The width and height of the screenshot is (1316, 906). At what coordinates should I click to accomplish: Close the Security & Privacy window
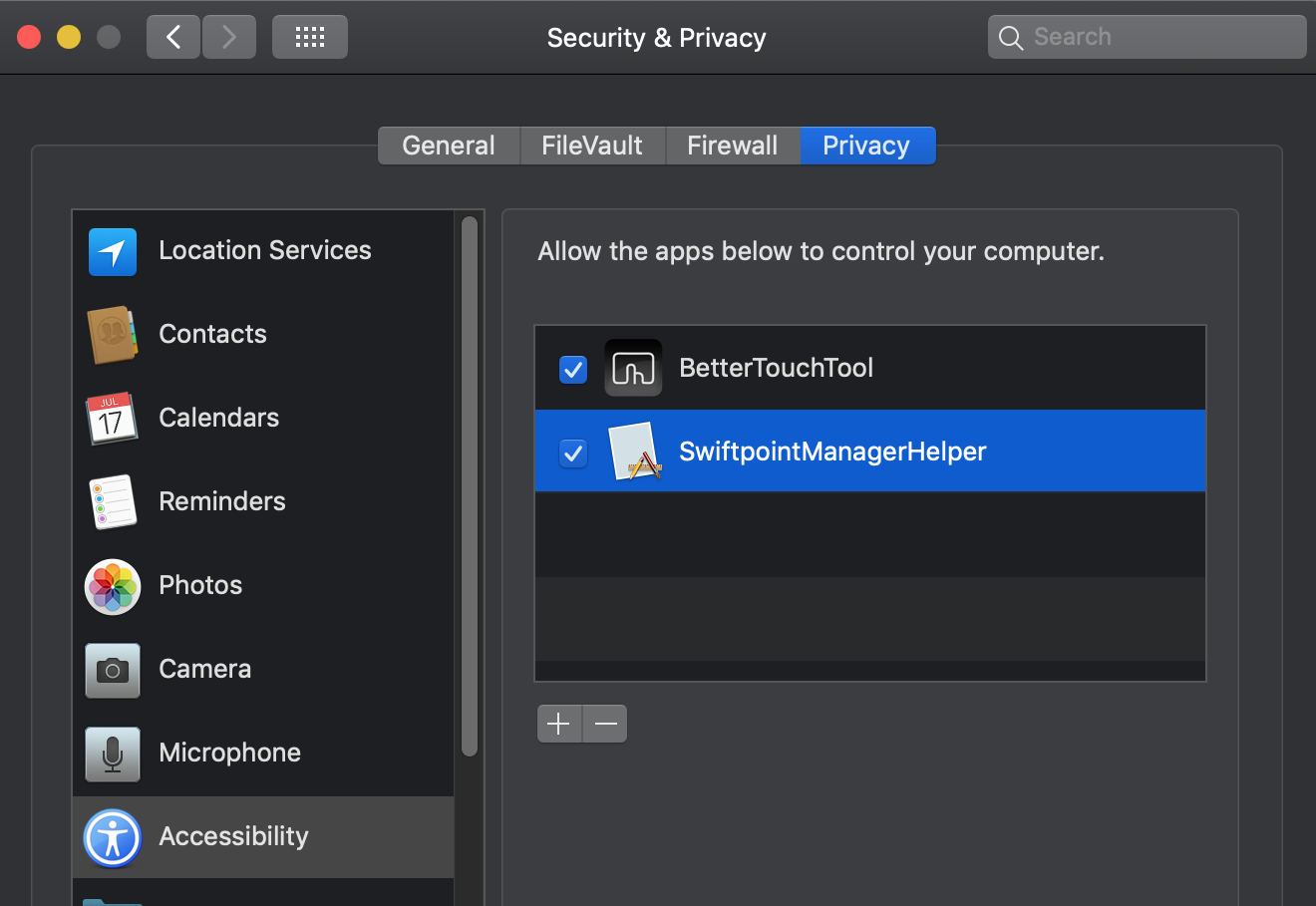pyautogui.click(x=29, y=37)
